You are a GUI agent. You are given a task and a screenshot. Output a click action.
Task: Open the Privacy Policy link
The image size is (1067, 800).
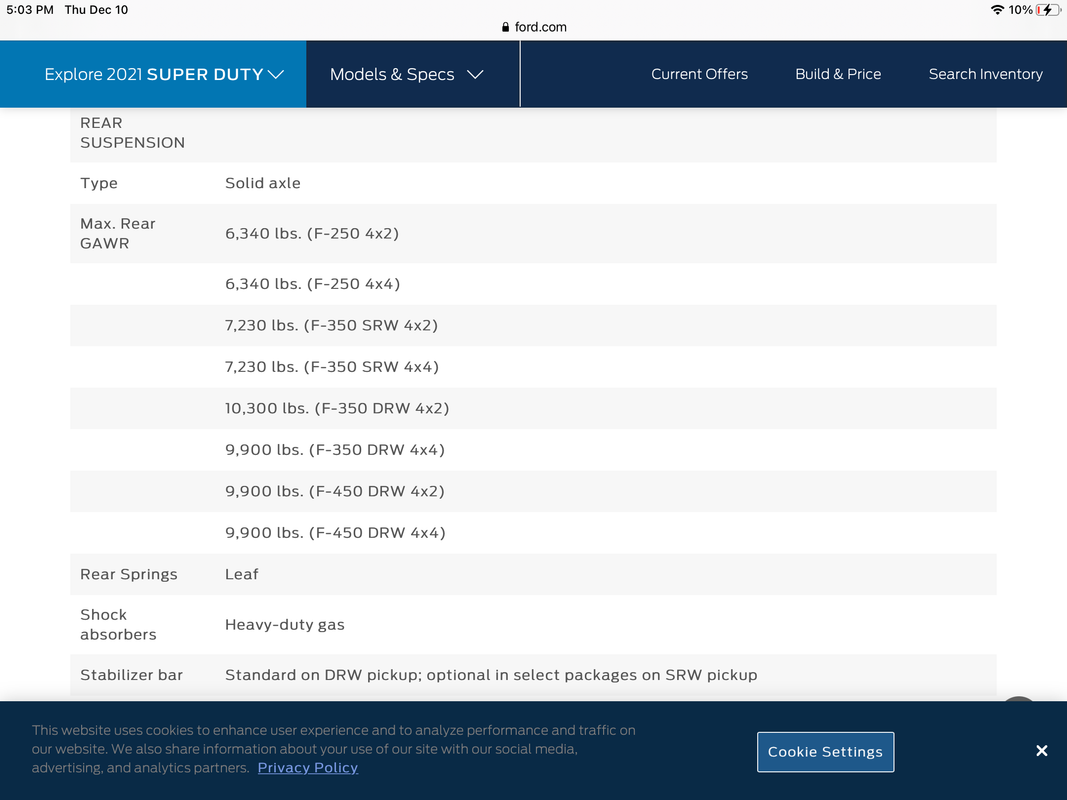tap(308, 767)
